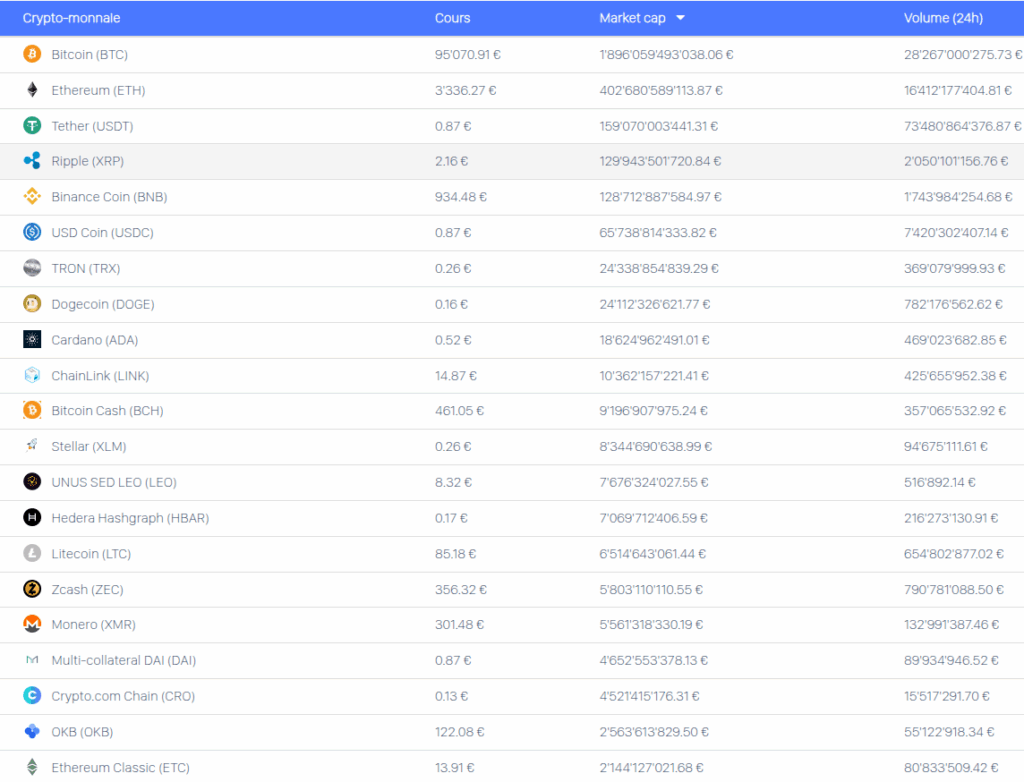Image resolution: width=1024 pixels, height=782 pixels.
Task: Click the Zcash logo icon
Action: [x=32, y=589]
